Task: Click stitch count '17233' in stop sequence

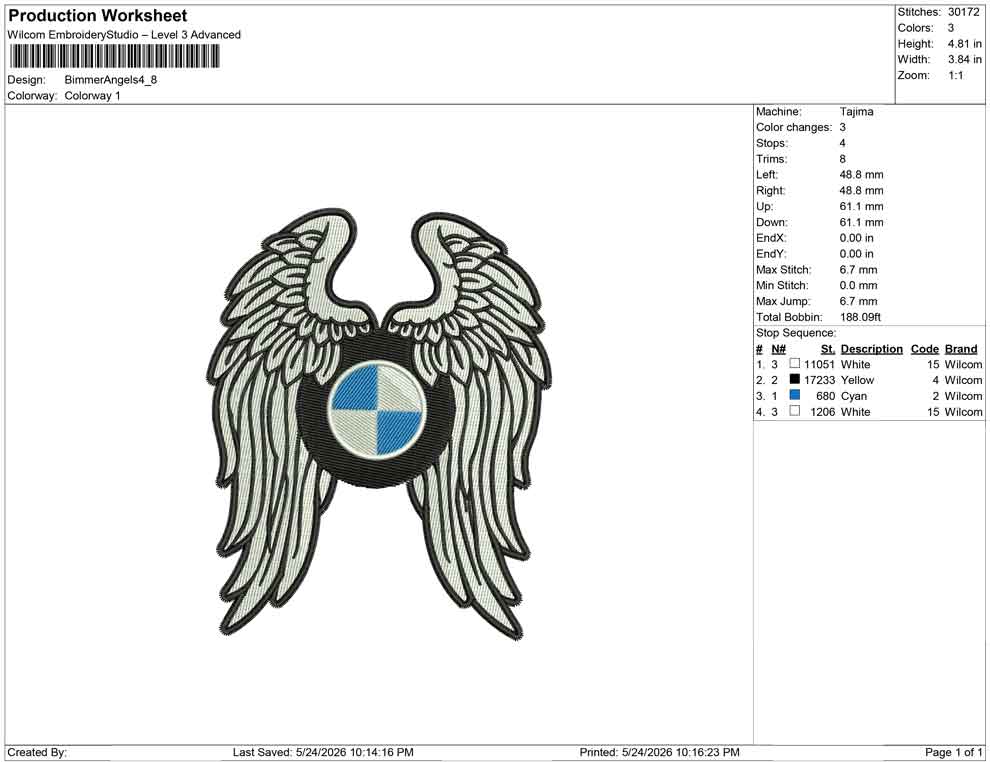Action: [820, 380]
